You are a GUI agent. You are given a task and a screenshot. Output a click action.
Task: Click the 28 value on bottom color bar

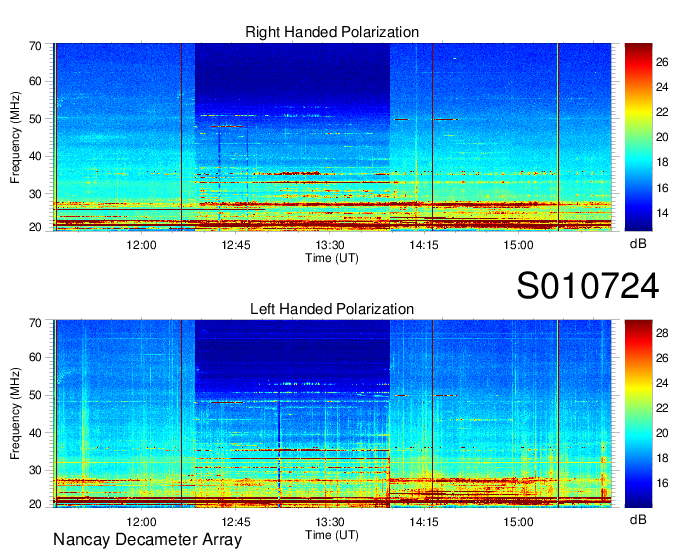tap(662, 333)
